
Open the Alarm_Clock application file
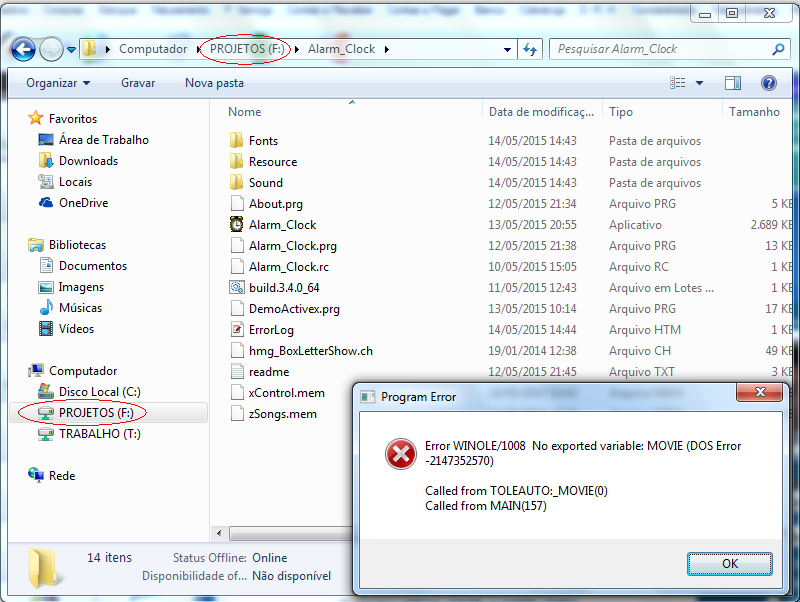(x=282, y=225)
